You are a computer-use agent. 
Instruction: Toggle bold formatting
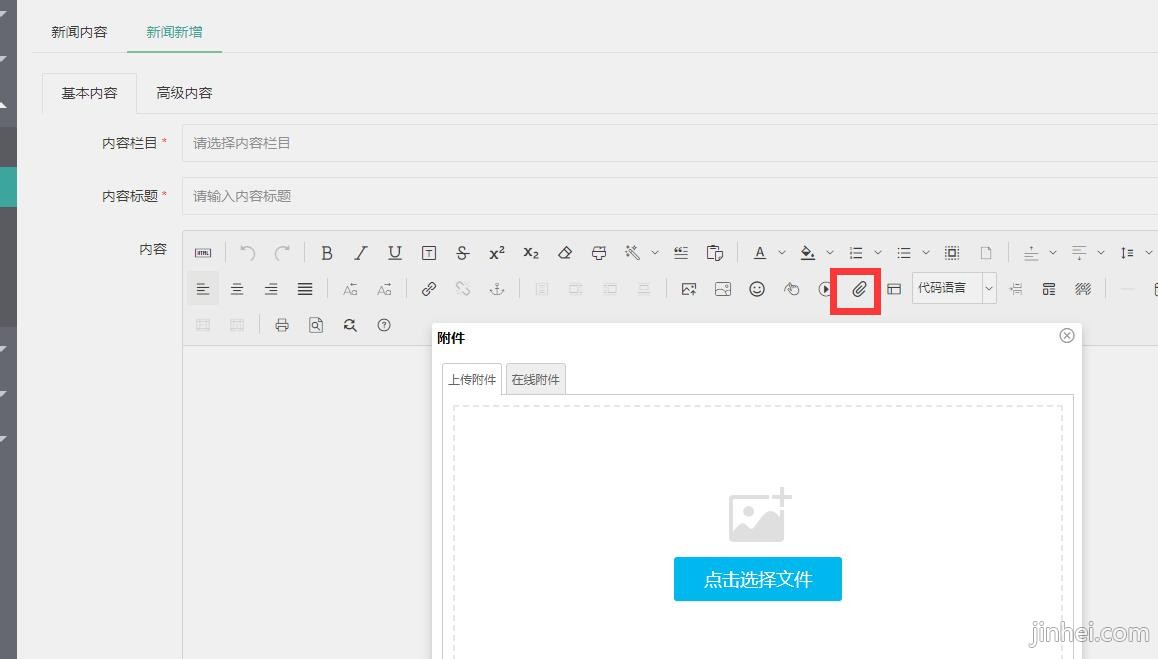point(326,253)
